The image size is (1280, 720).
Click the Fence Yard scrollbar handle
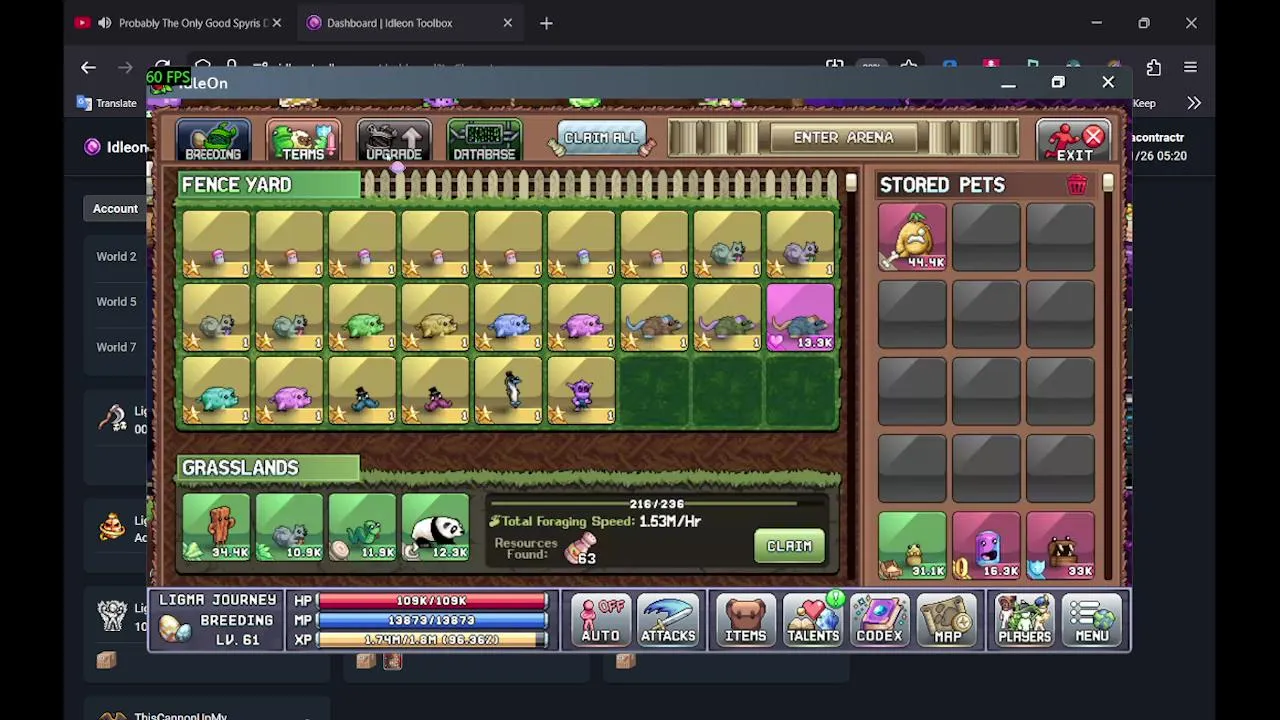pos(850,183)
